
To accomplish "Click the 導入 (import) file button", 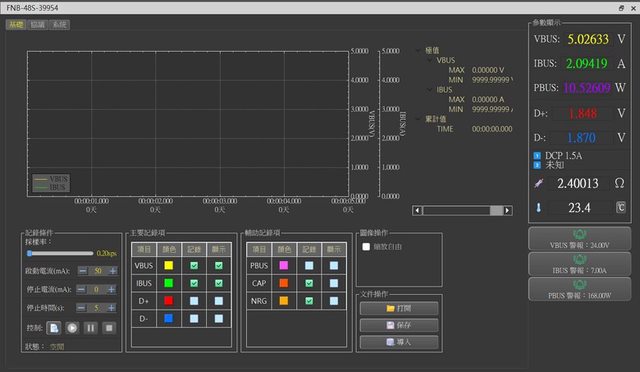I will click(399, 342).
